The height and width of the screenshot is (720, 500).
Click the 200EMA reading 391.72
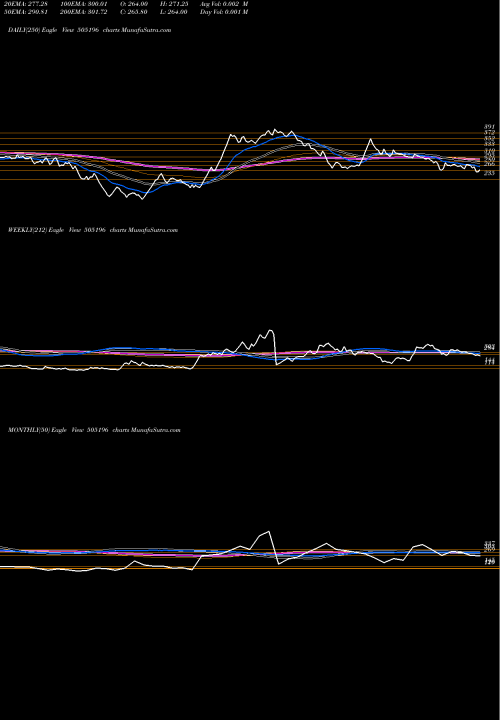point(83,12)
